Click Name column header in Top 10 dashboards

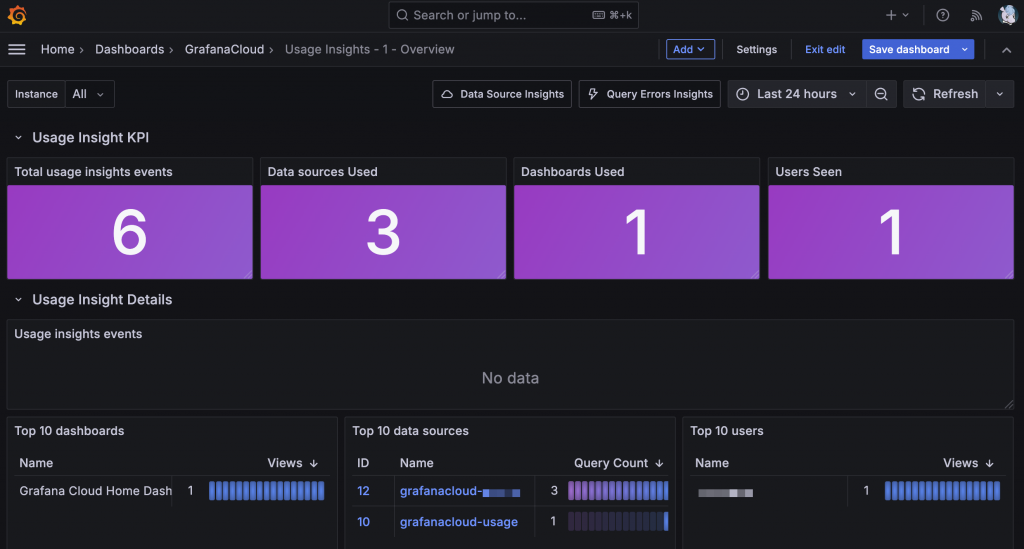click(x=36, y=463)
